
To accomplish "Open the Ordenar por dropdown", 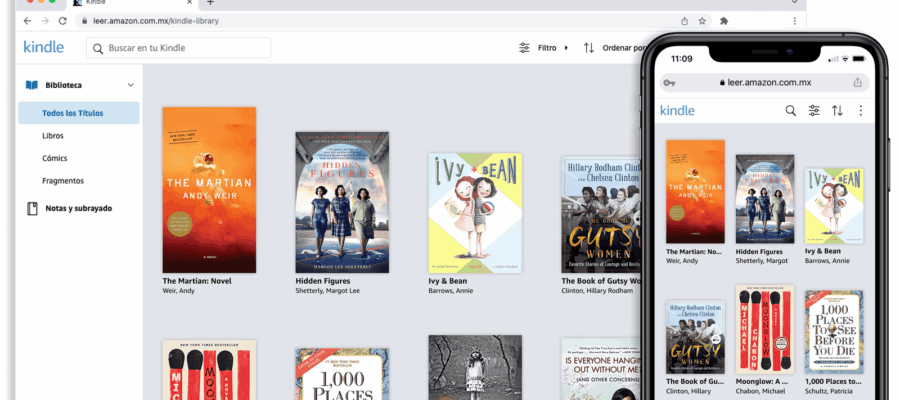I will click(622, 48).
